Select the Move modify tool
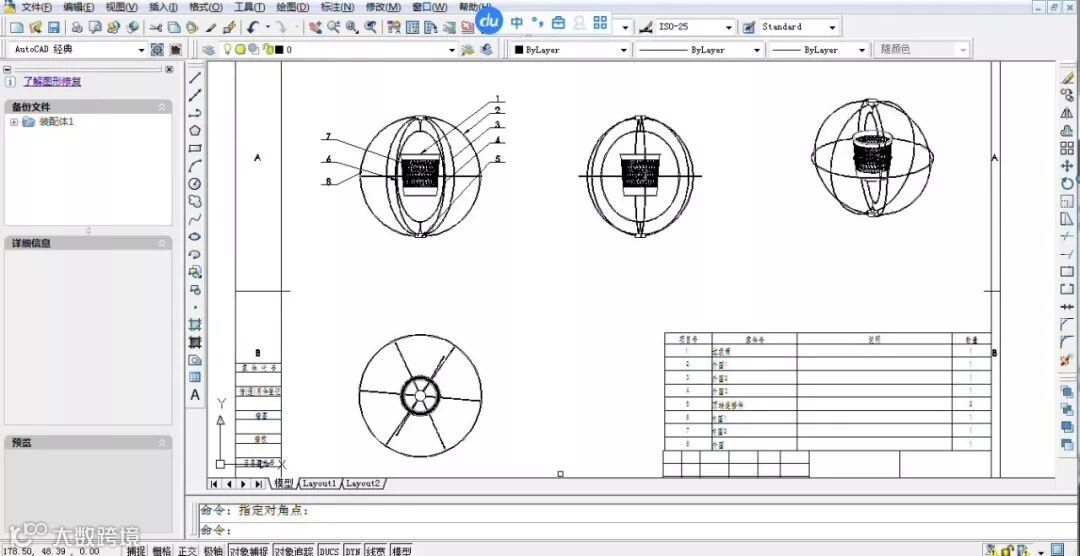This screenshot has height=556, width=1080. tap(1067, 166)
